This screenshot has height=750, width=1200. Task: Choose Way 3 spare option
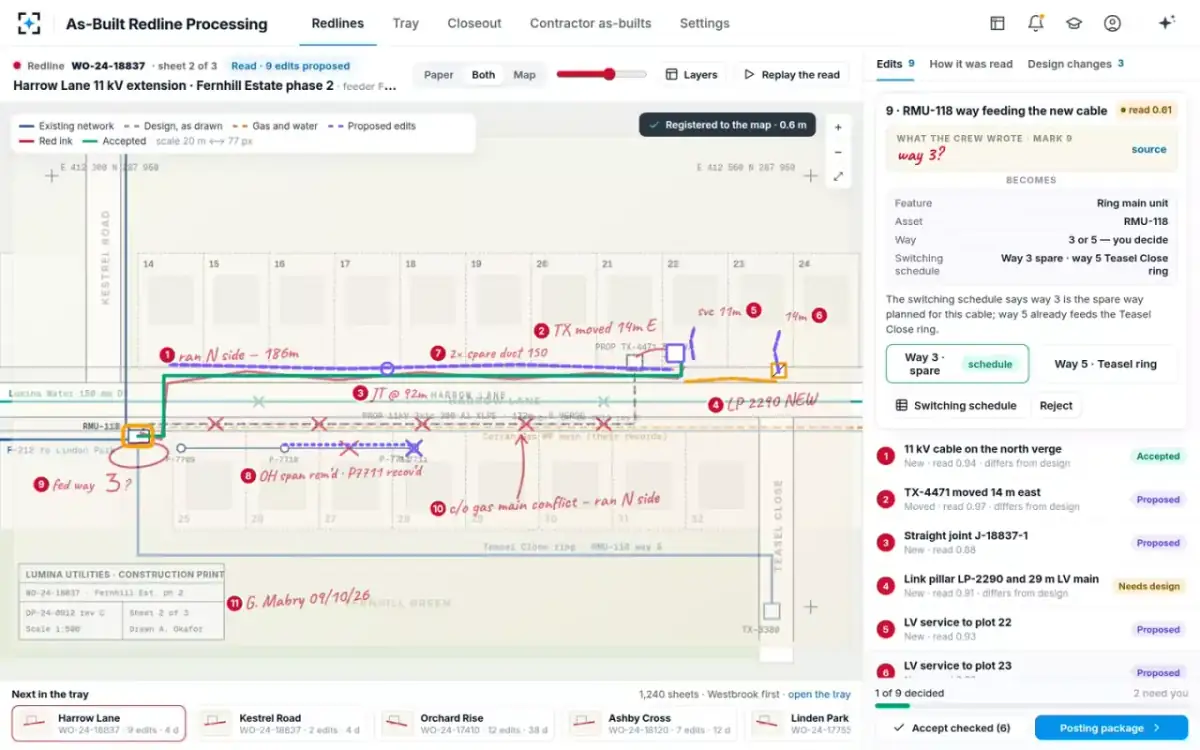957,364
